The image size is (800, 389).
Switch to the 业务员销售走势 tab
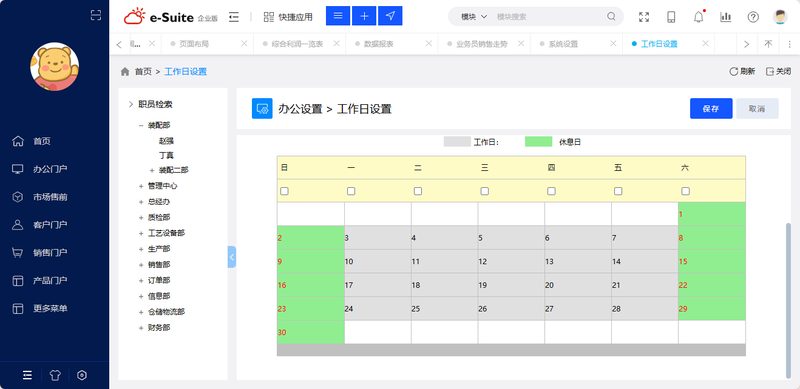click(x=481, y=44)
